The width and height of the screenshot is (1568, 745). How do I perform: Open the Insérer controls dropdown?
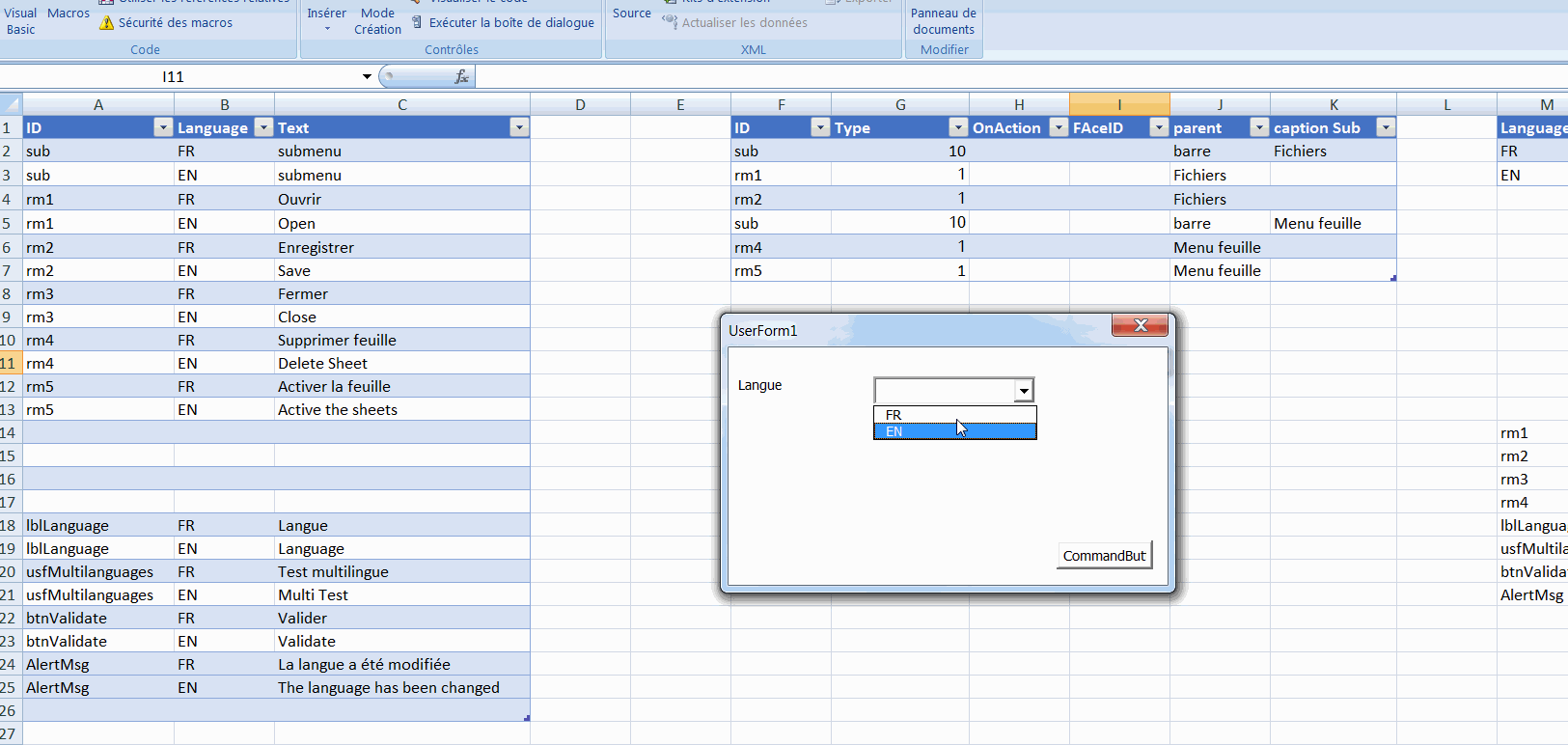coord(327,19)
